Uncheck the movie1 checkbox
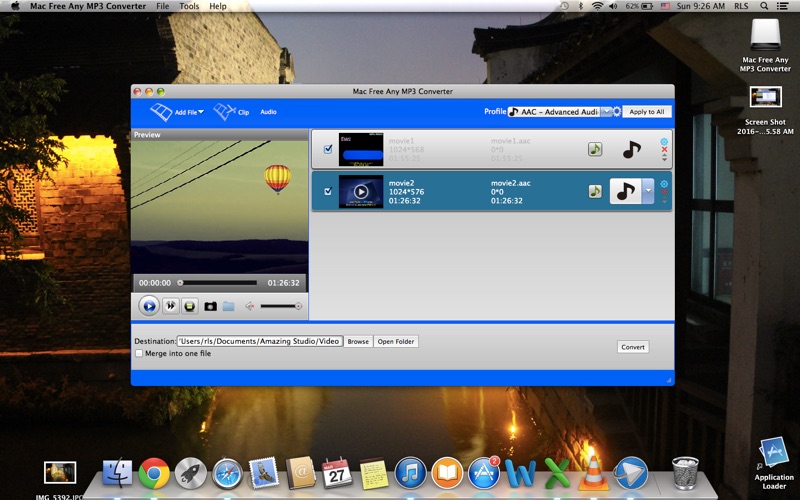 tap(328, 149)
